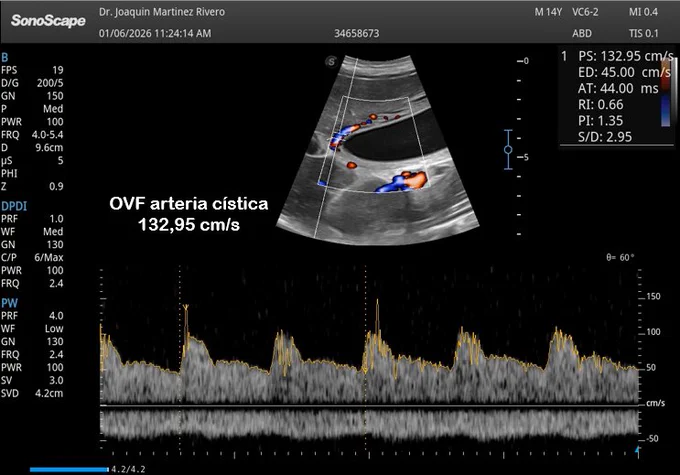Image resolution: width=680 pixels, height=475 pixels.
Task: Click the doctor name Joaquin Martinez Rivero
Action: click(162, 12)
